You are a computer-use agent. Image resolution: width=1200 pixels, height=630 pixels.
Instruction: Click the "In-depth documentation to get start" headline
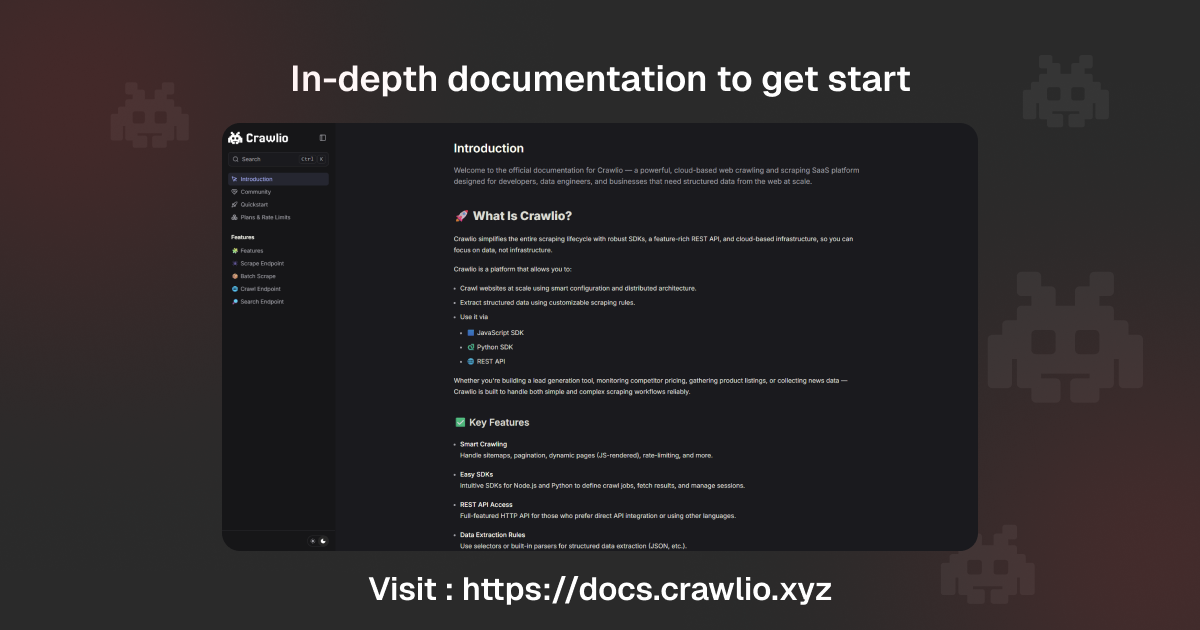[600, 78]
